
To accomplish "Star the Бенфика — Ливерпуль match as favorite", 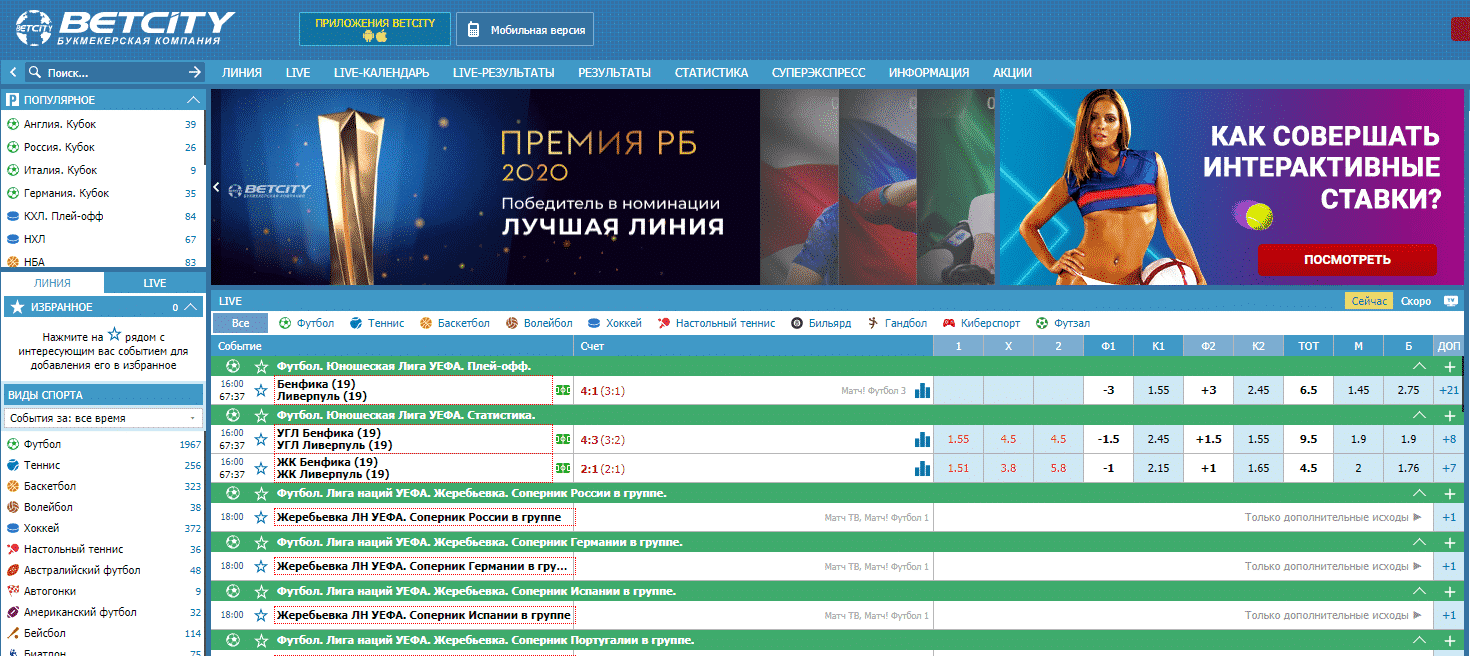I will click(260, 390).
